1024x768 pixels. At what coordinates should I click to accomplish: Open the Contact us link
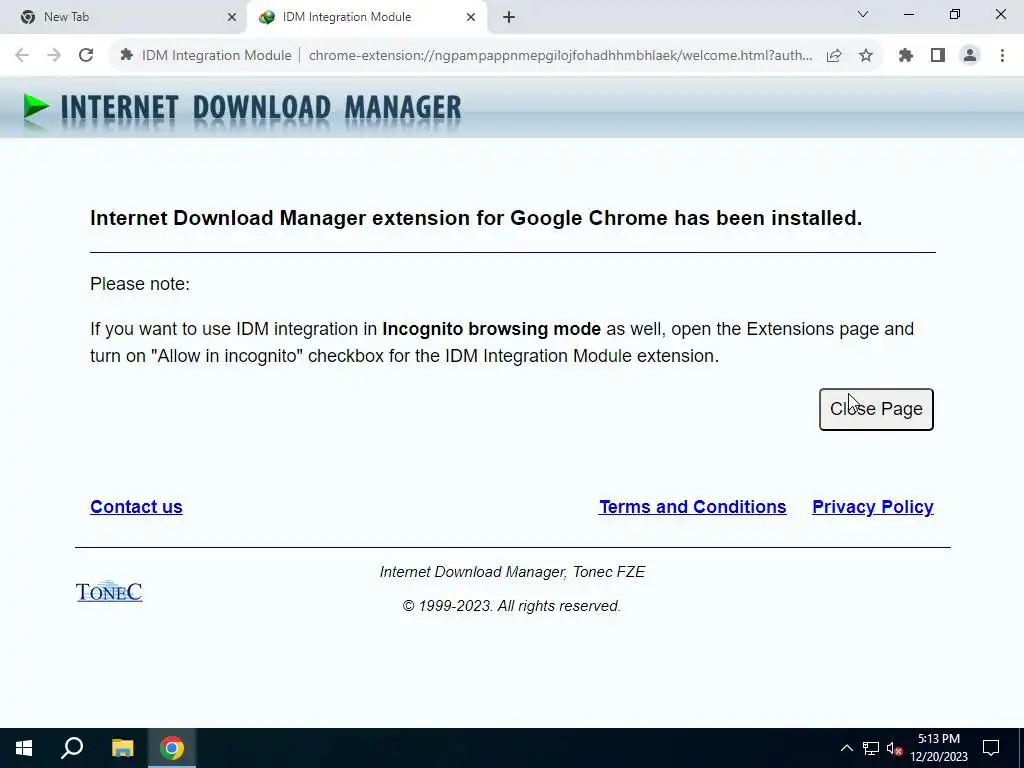pyautogui.click(x=136, y=507)
